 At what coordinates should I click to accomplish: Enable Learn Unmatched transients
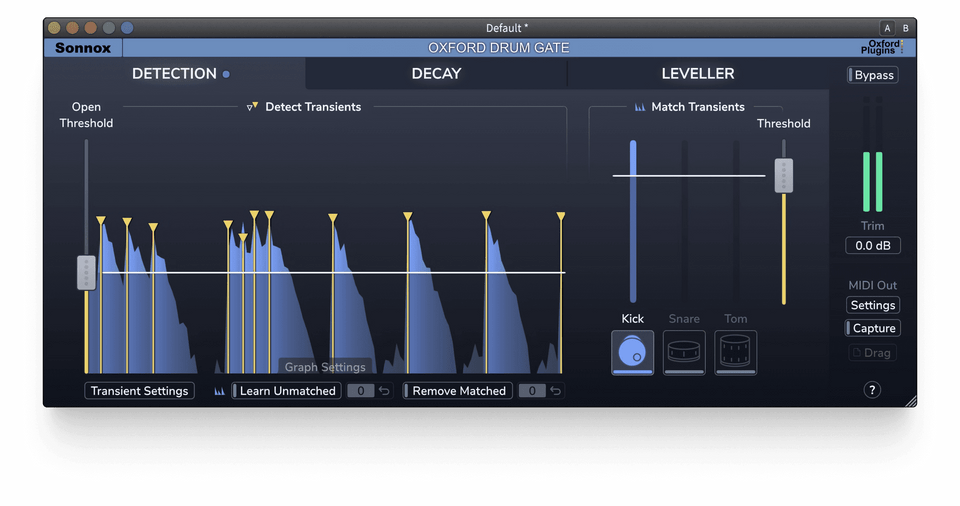tap(286, 391)
